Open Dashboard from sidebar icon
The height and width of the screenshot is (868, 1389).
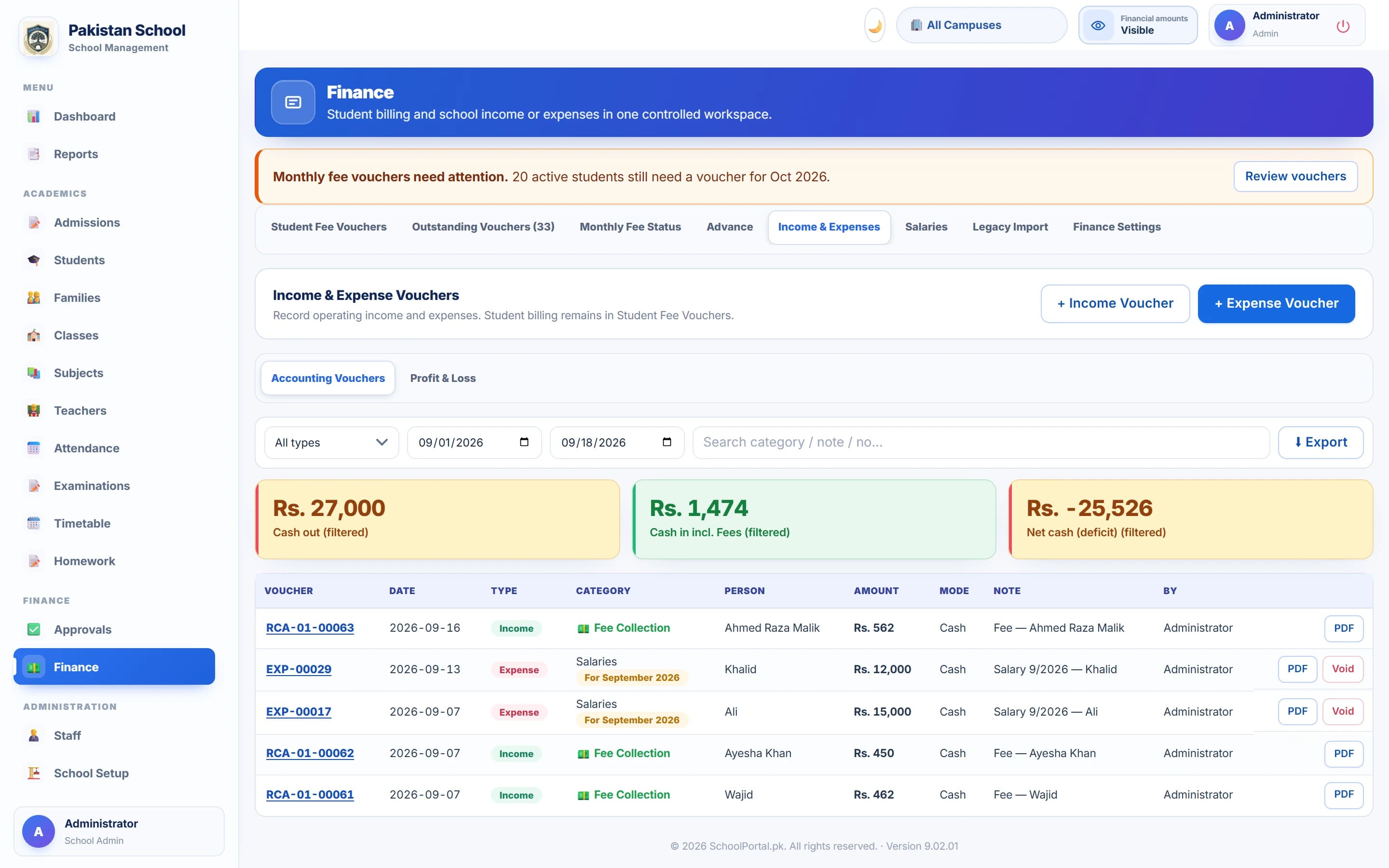34,117
